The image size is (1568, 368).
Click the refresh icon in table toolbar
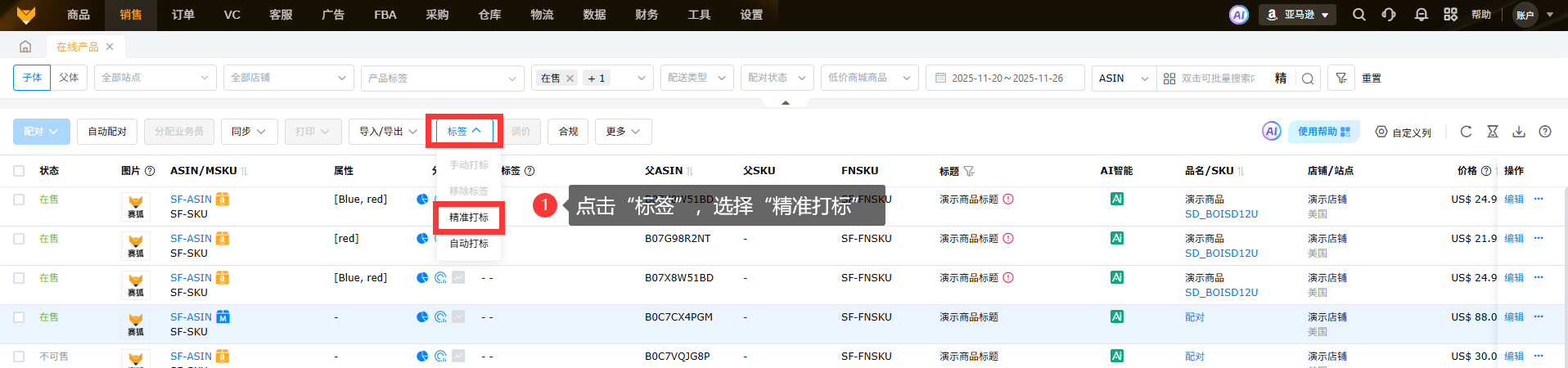click(x=1466, y=132)
